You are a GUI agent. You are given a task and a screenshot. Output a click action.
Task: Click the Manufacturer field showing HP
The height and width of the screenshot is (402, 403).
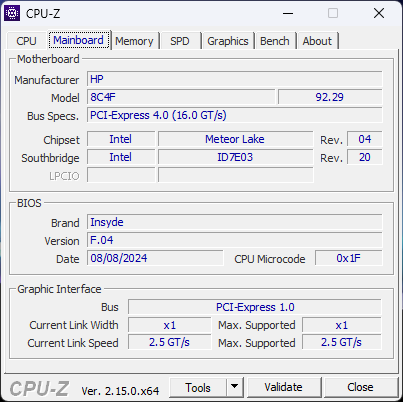[x=235, y=79]
